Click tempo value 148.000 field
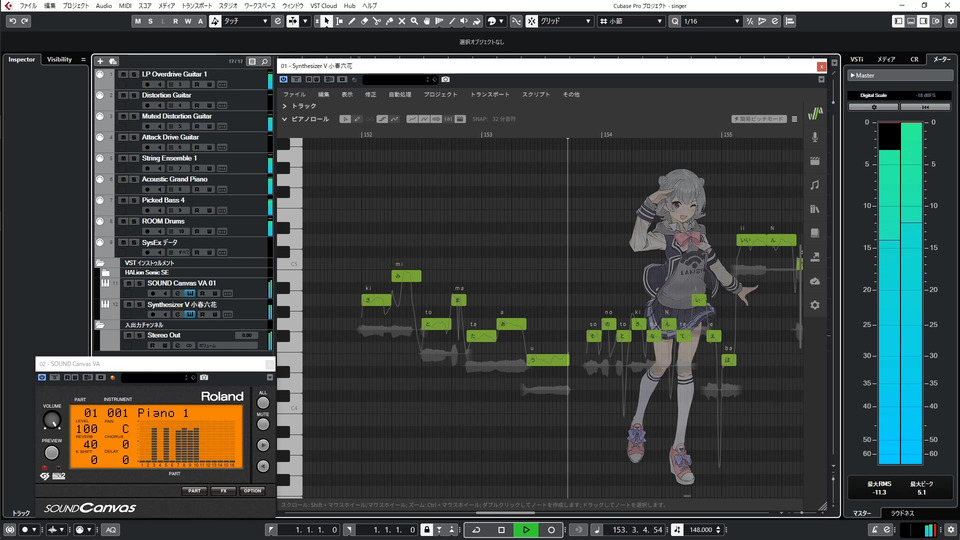This screenshot has width=960, height=540. pos(701,530)
